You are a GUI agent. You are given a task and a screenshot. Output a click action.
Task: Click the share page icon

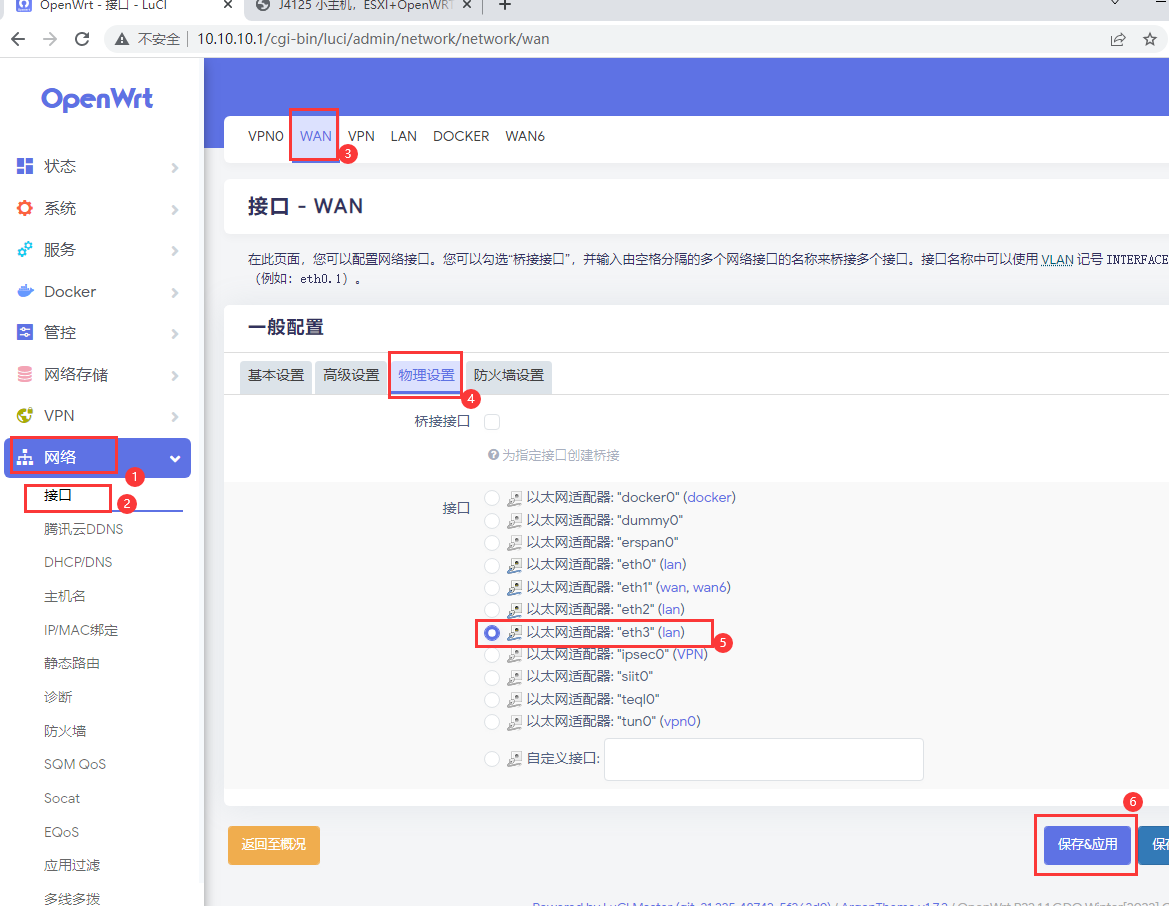tap(1118, 40)
